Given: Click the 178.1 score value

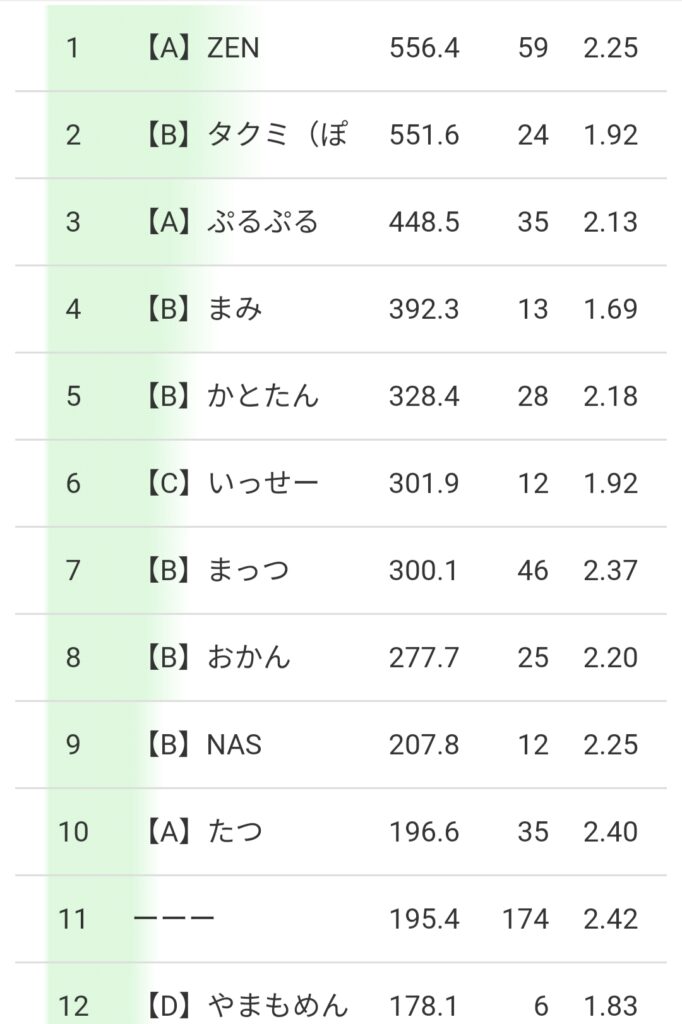Looking at the screenshot, I should (424, 1005).
